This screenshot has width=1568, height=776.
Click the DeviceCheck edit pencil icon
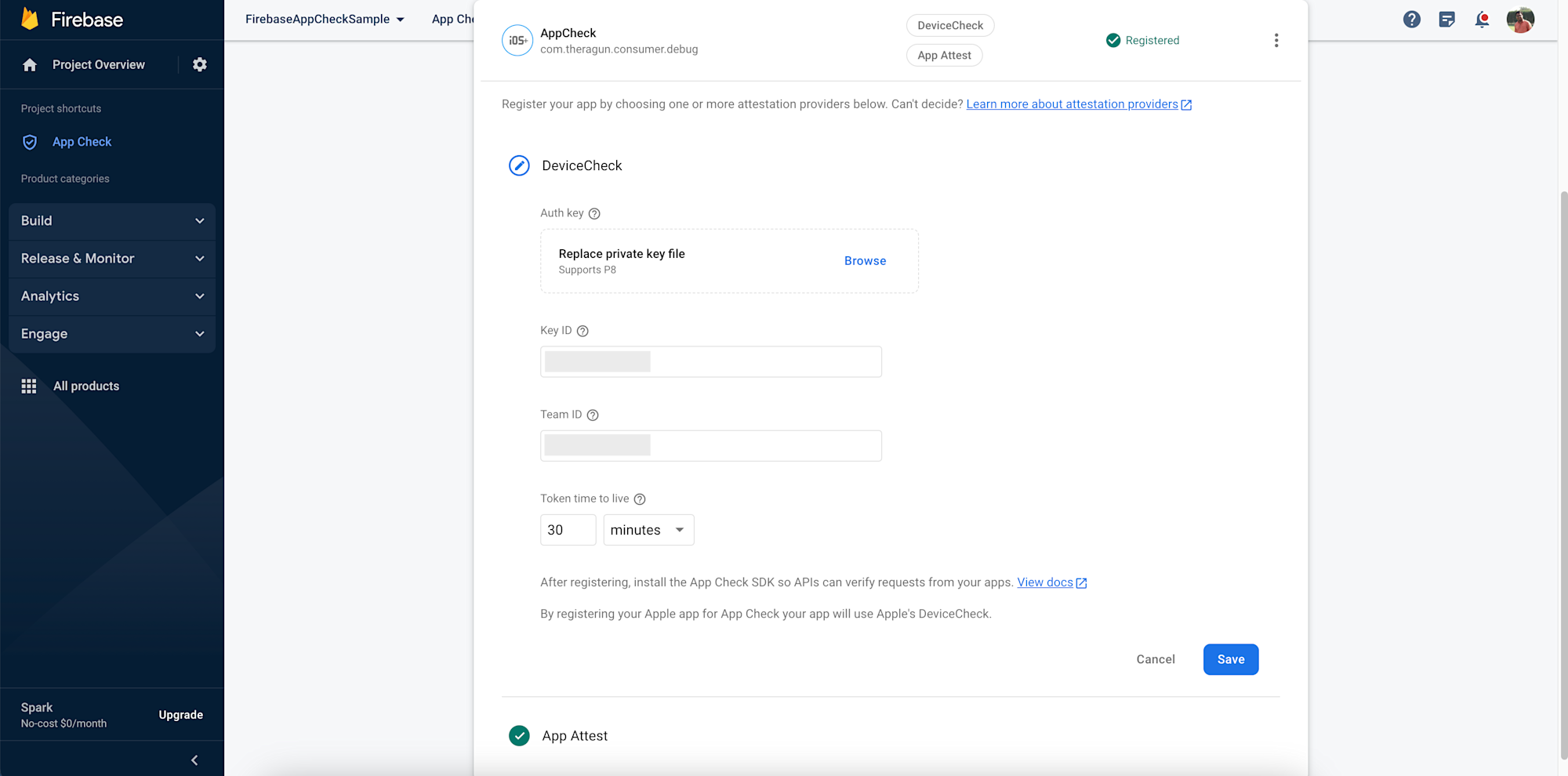coord(518,165)
